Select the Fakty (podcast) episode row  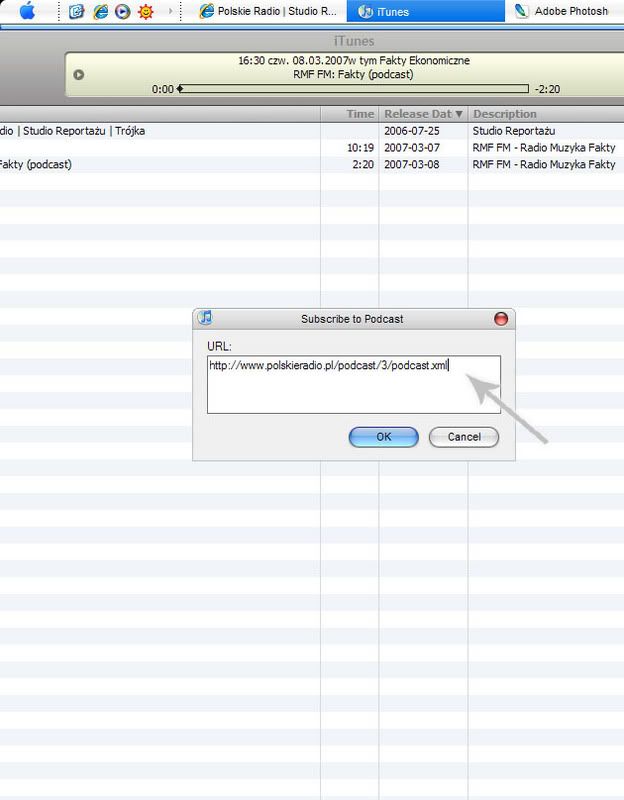pos(312,164)
